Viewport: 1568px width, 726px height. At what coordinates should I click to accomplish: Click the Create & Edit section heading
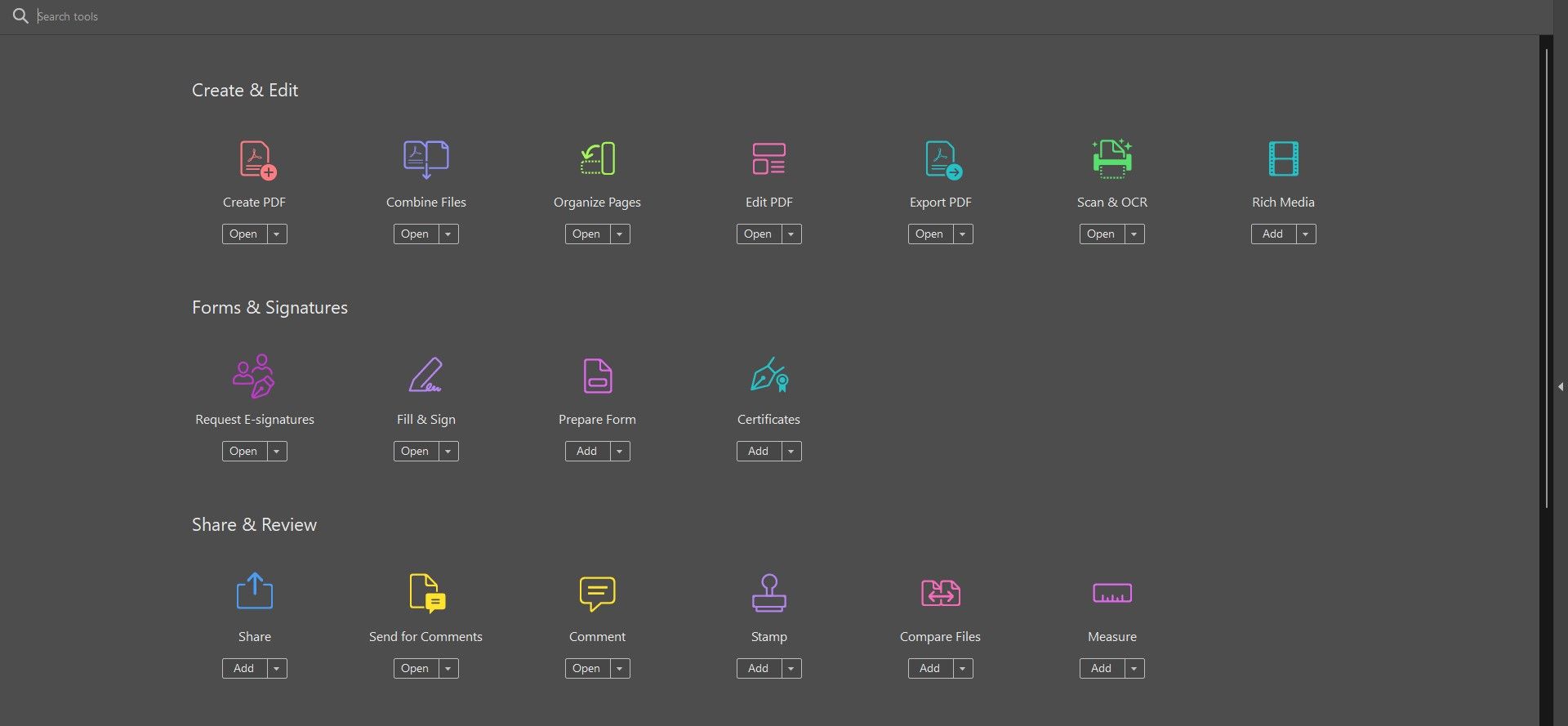pyautogui.click(x=245, y=91)
